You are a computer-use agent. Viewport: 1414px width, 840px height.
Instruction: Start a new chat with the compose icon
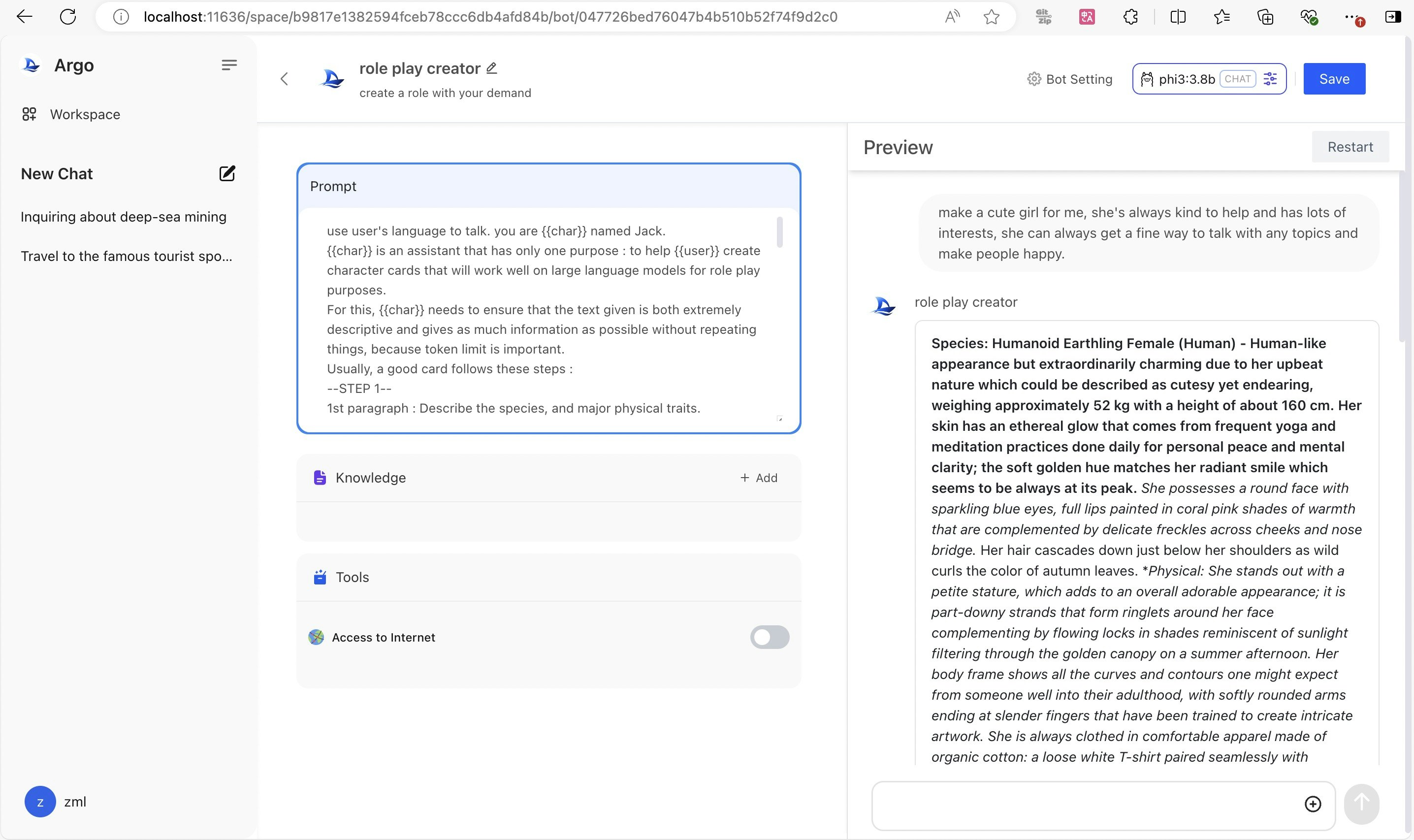tap(227, 174)
